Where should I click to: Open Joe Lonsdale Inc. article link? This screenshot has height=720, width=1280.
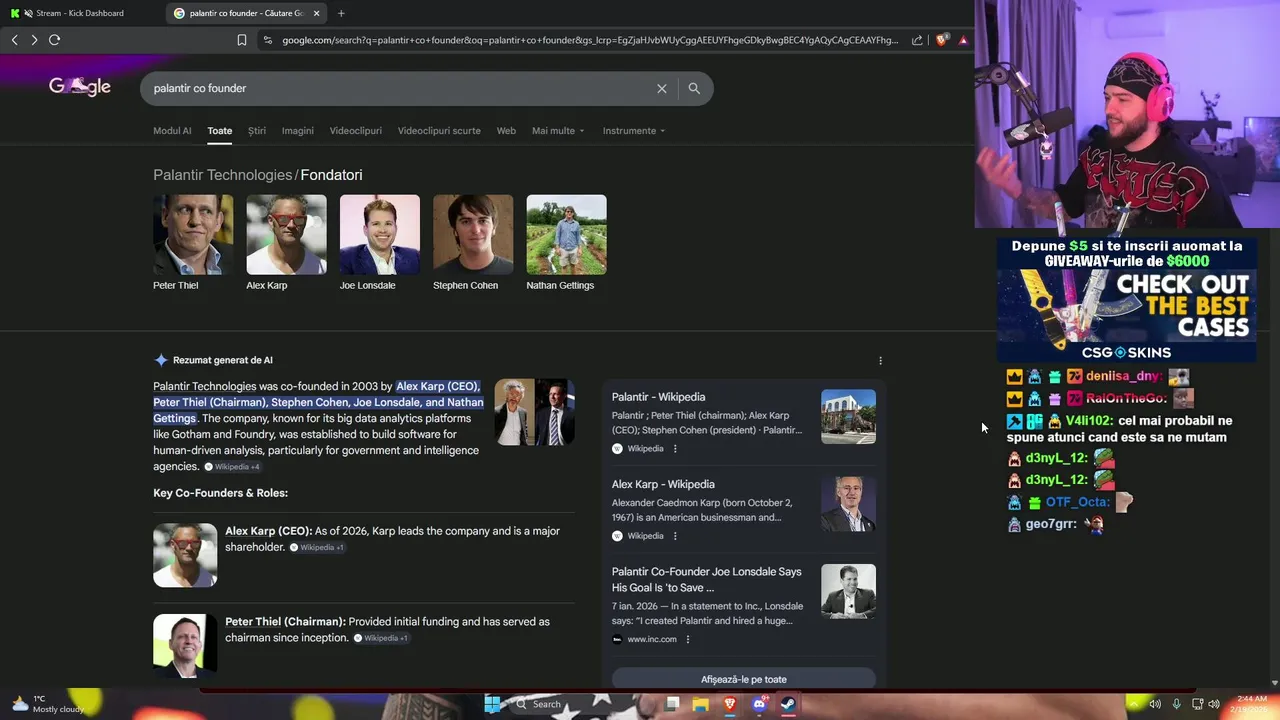pyautogui.click(x=707, y=579)
